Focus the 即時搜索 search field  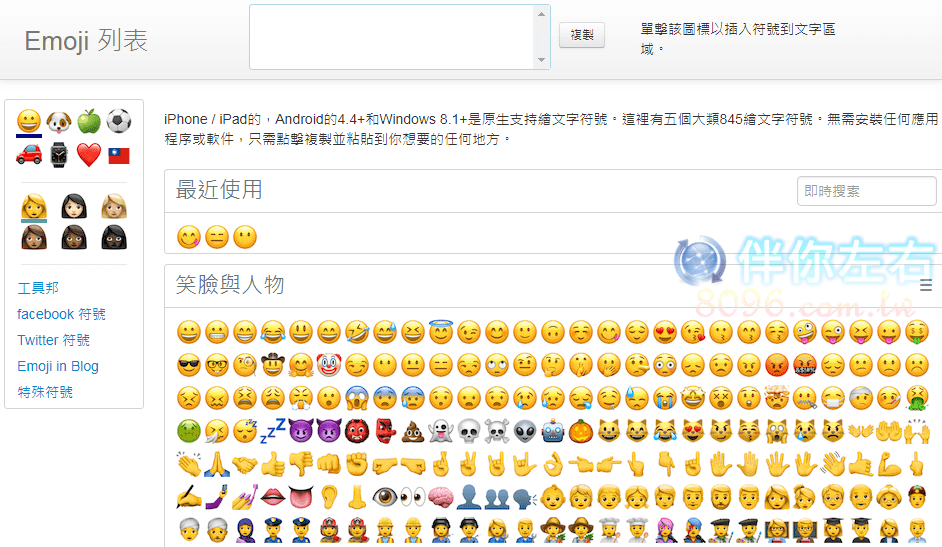click(x=866, y=191)
